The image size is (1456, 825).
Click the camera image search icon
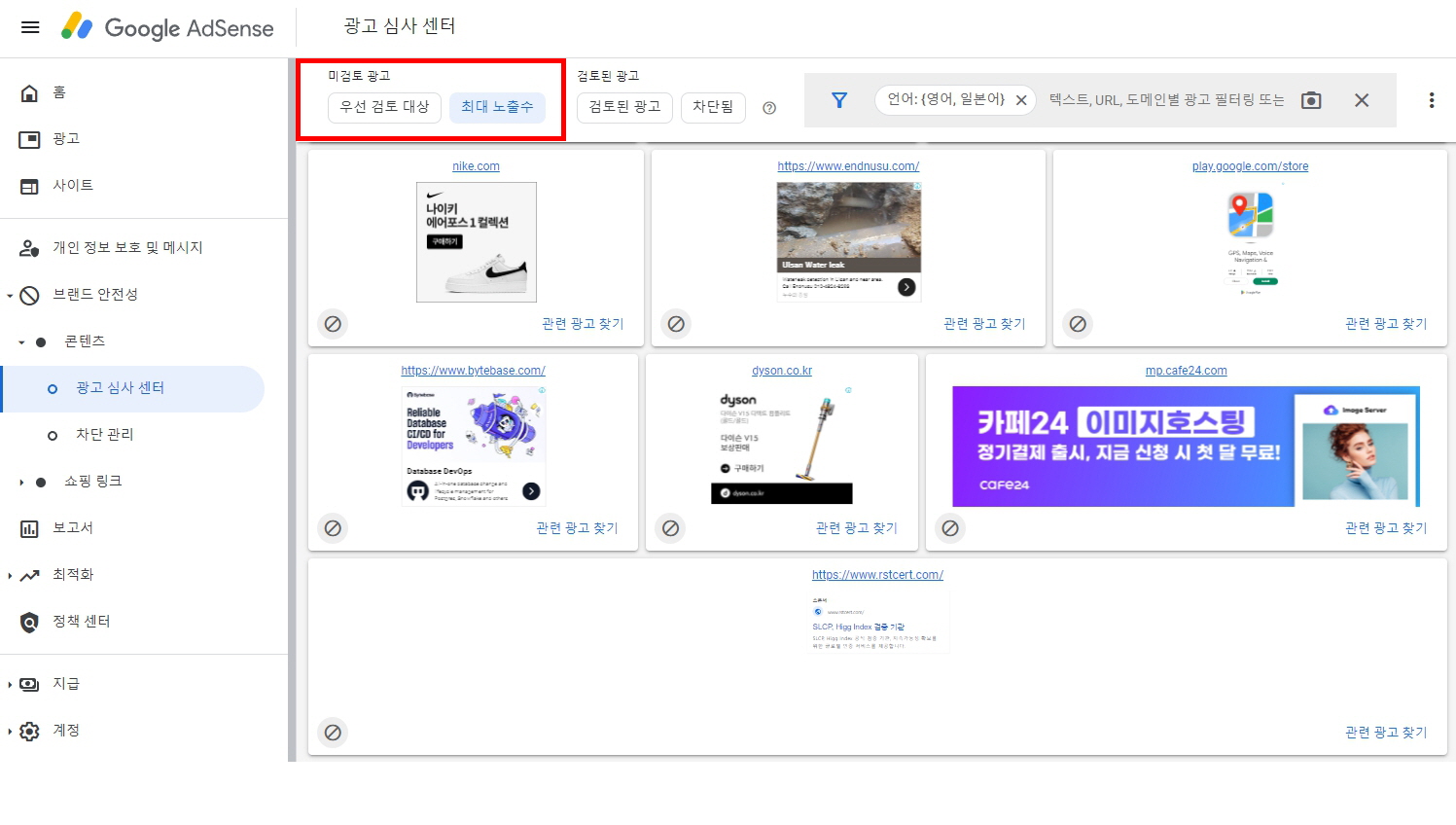tap(1311, 100)
